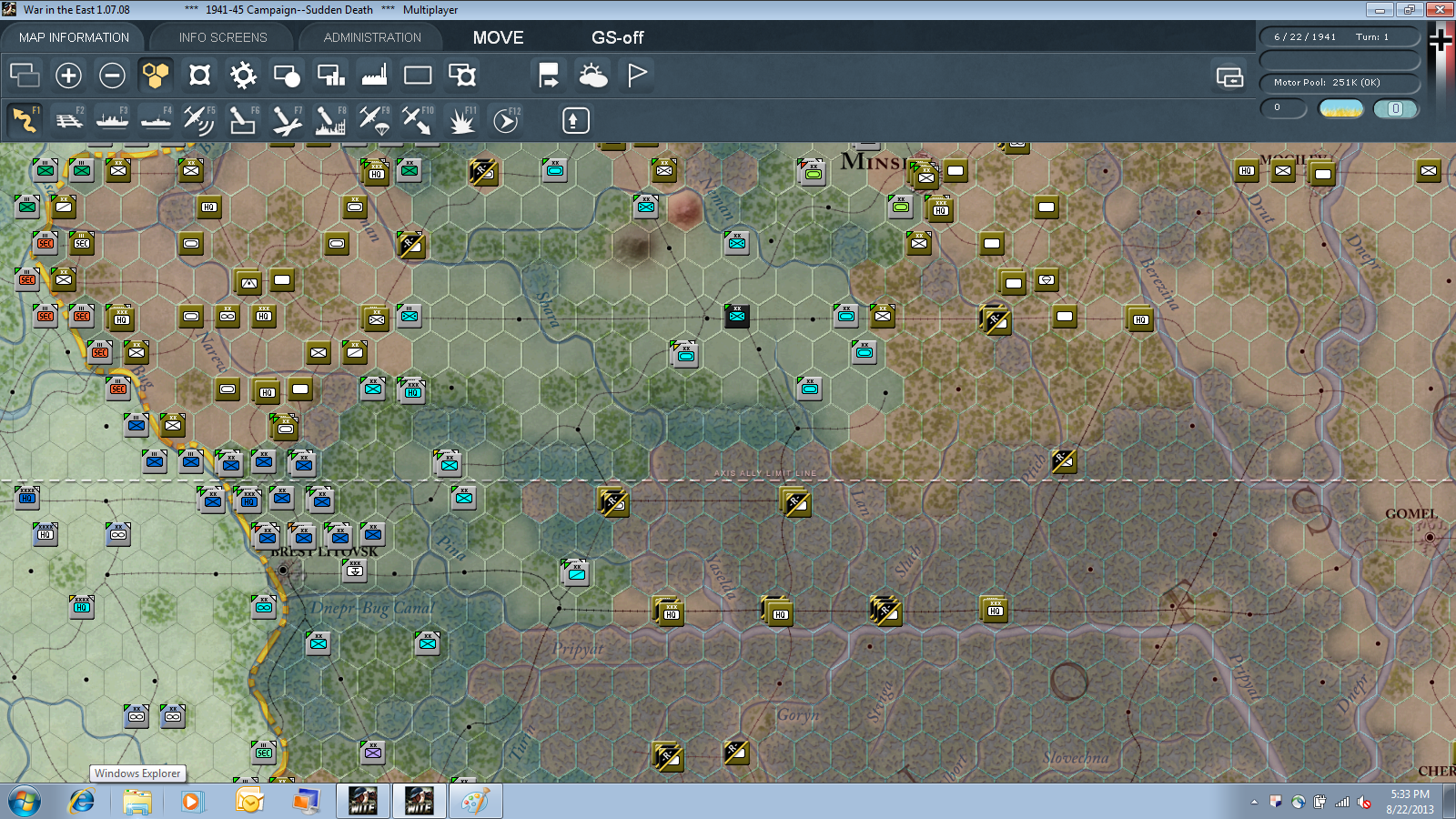Toggle the unit counters display icon
1456x819 pixels.
[25, 75]
